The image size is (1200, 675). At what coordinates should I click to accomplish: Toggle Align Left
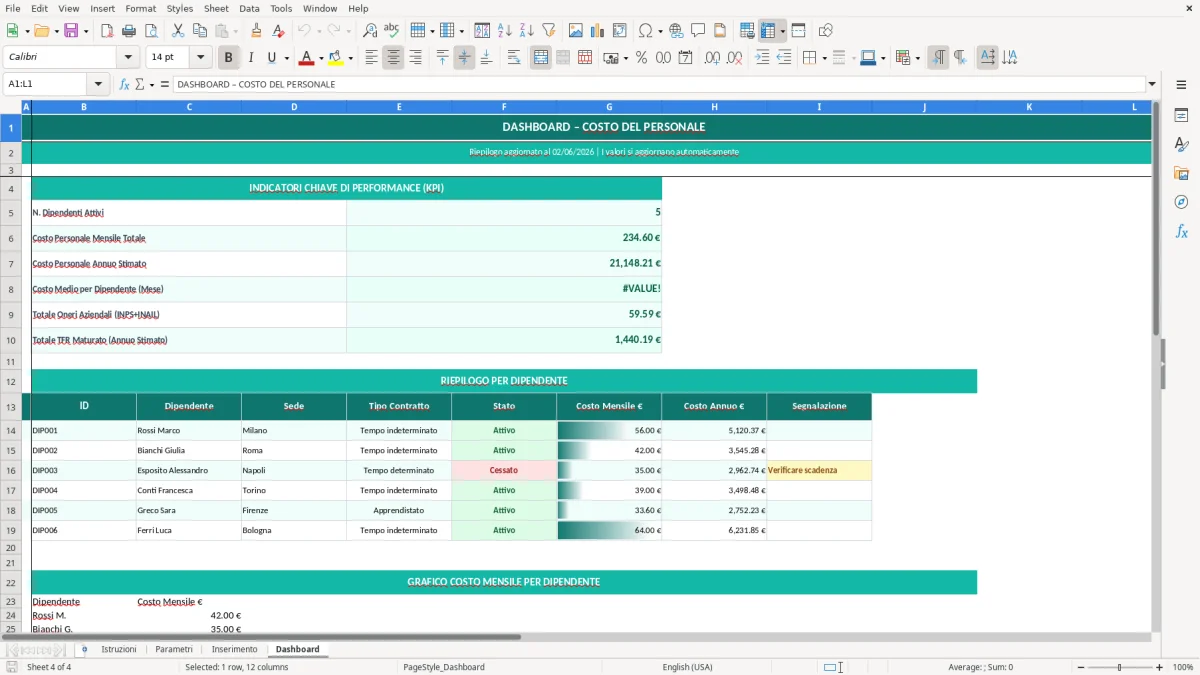(371, 58)
